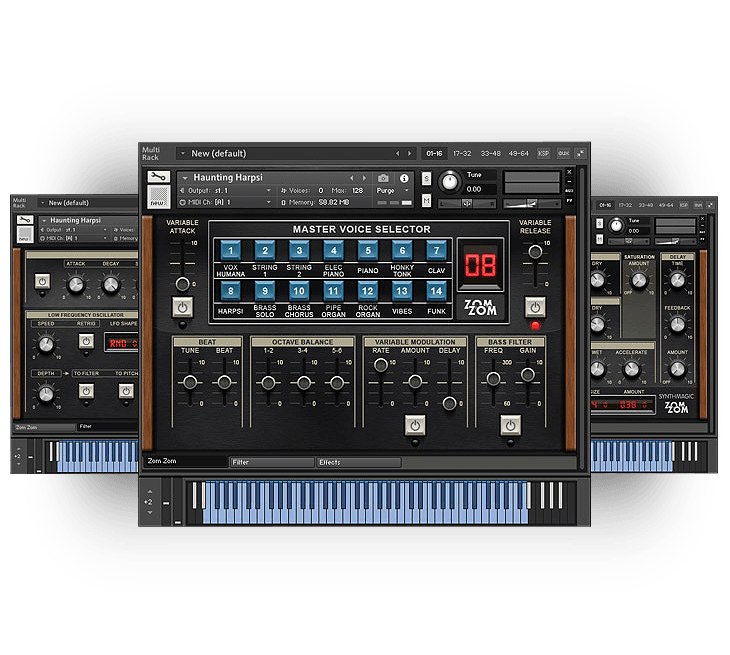The image size is (730, 655).
Task: Select voice 9 Brass Solo
Action: click(x=265, y=291)
